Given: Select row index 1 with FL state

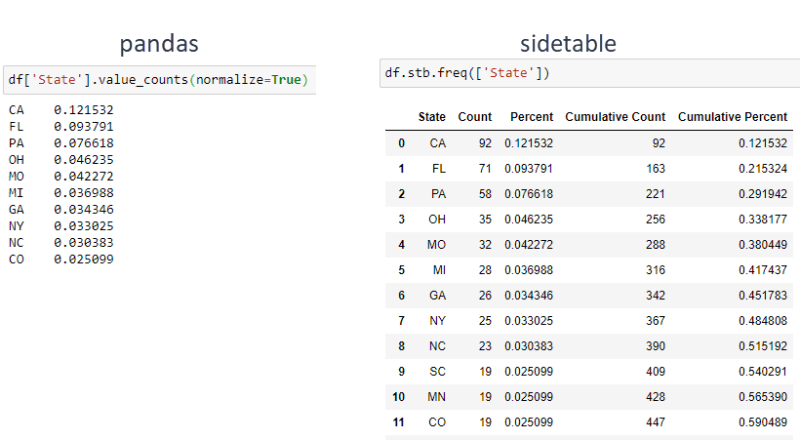Looking at the screenshot, I should point(589,168).
